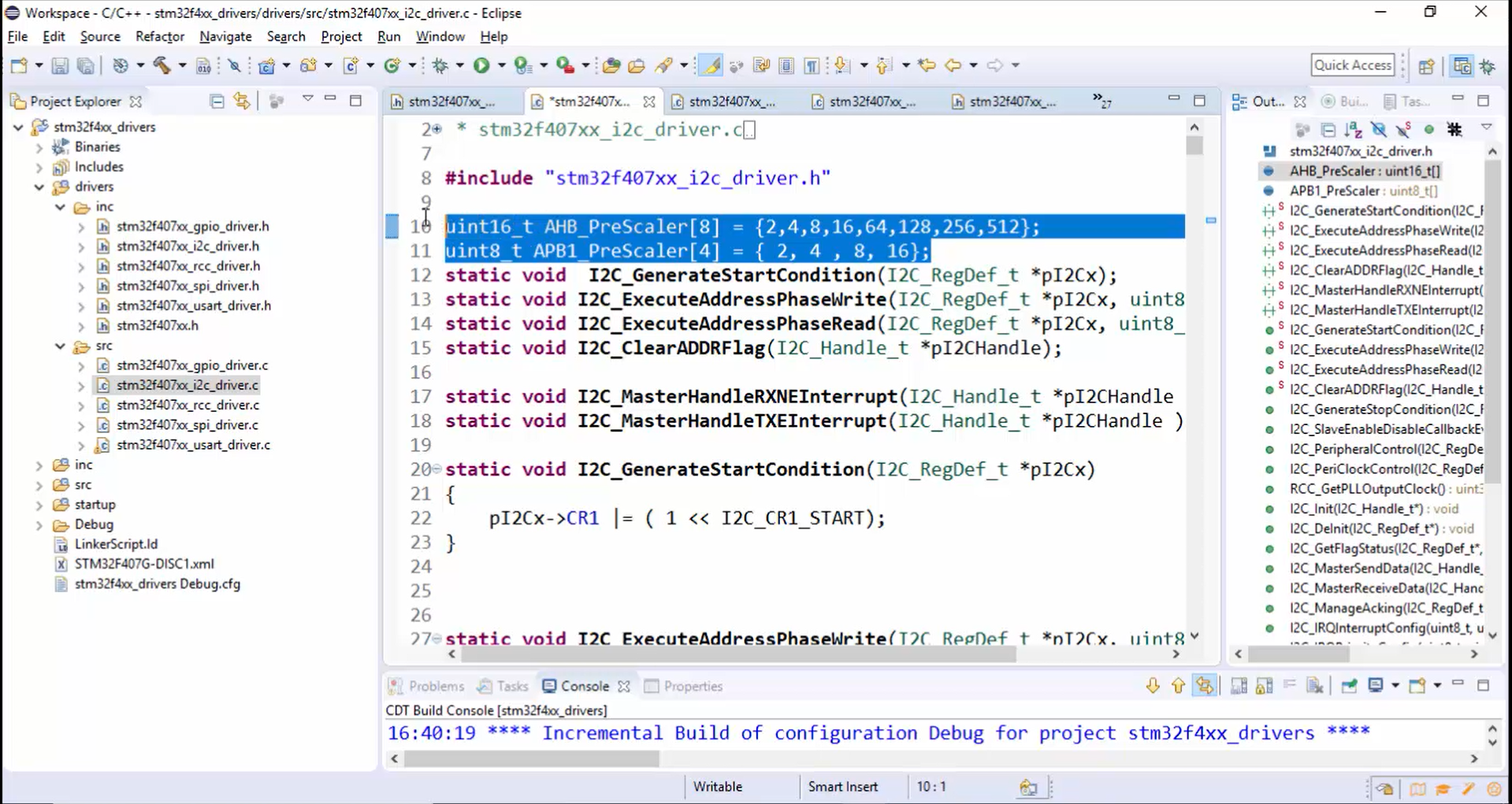Click the New toolbar icon
The height and width of the screenshot is (804, 1512).
coord(20,65)
